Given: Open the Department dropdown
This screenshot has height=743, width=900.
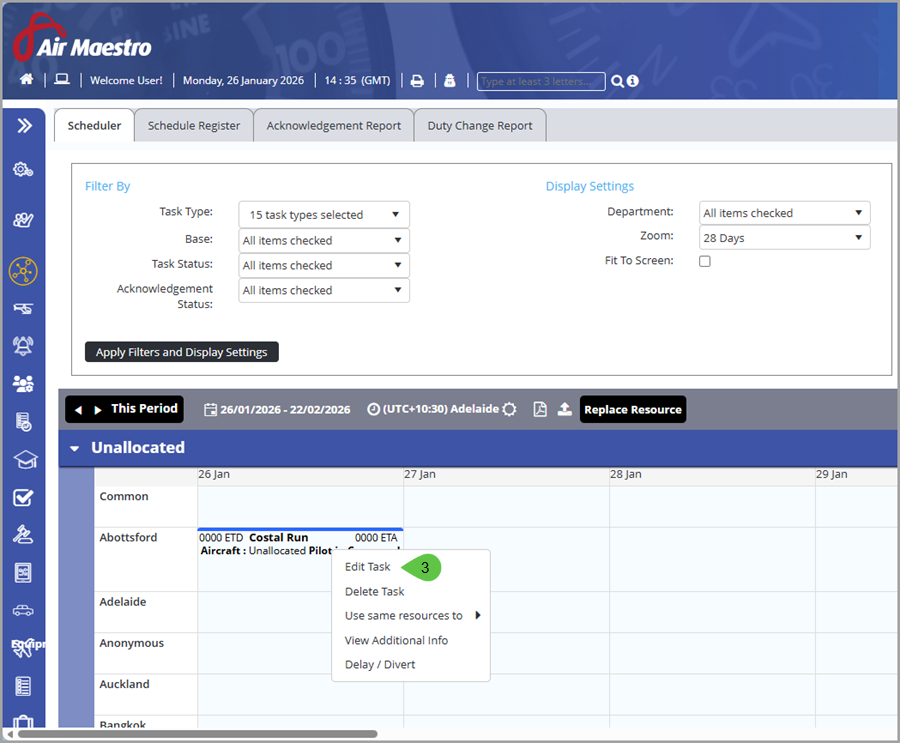Looking at the screenshot, I should pyautogui.click(x=784, y=213).
